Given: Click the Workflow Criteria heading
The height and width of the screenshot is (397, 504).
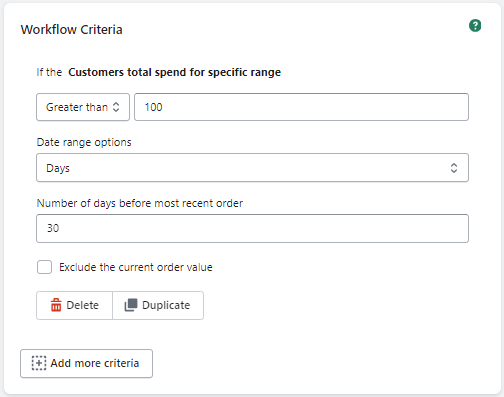Looking at the screenshot, I should coord(71,30).
